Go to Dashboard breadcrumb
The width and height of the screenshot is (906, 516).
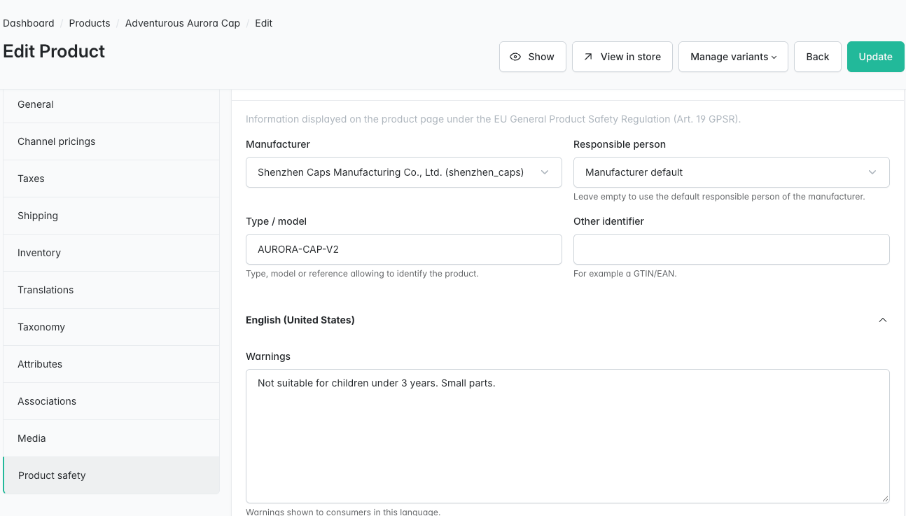tap(28, 23)
